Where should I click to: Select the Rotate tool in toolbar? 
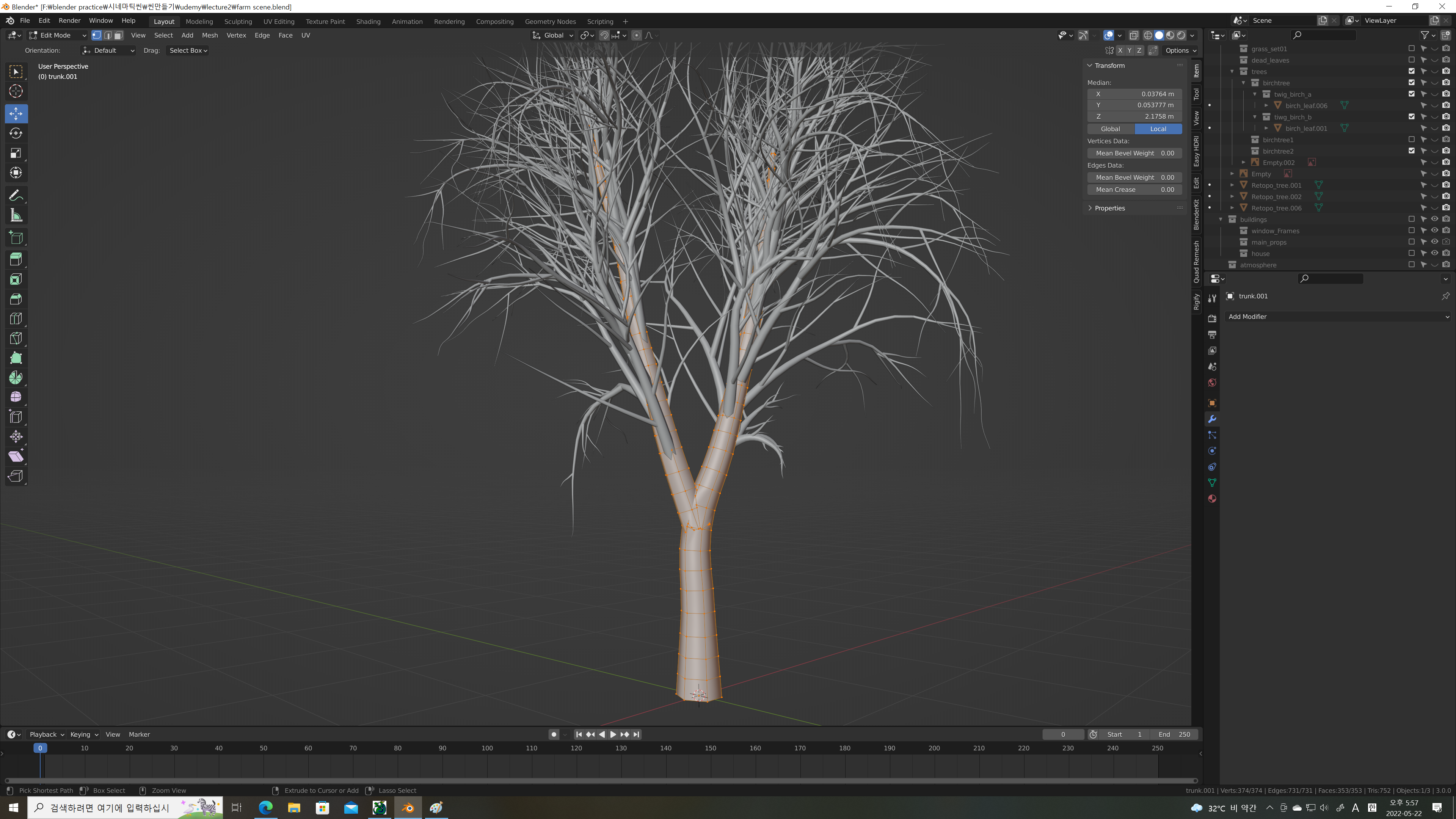[16, 133]
